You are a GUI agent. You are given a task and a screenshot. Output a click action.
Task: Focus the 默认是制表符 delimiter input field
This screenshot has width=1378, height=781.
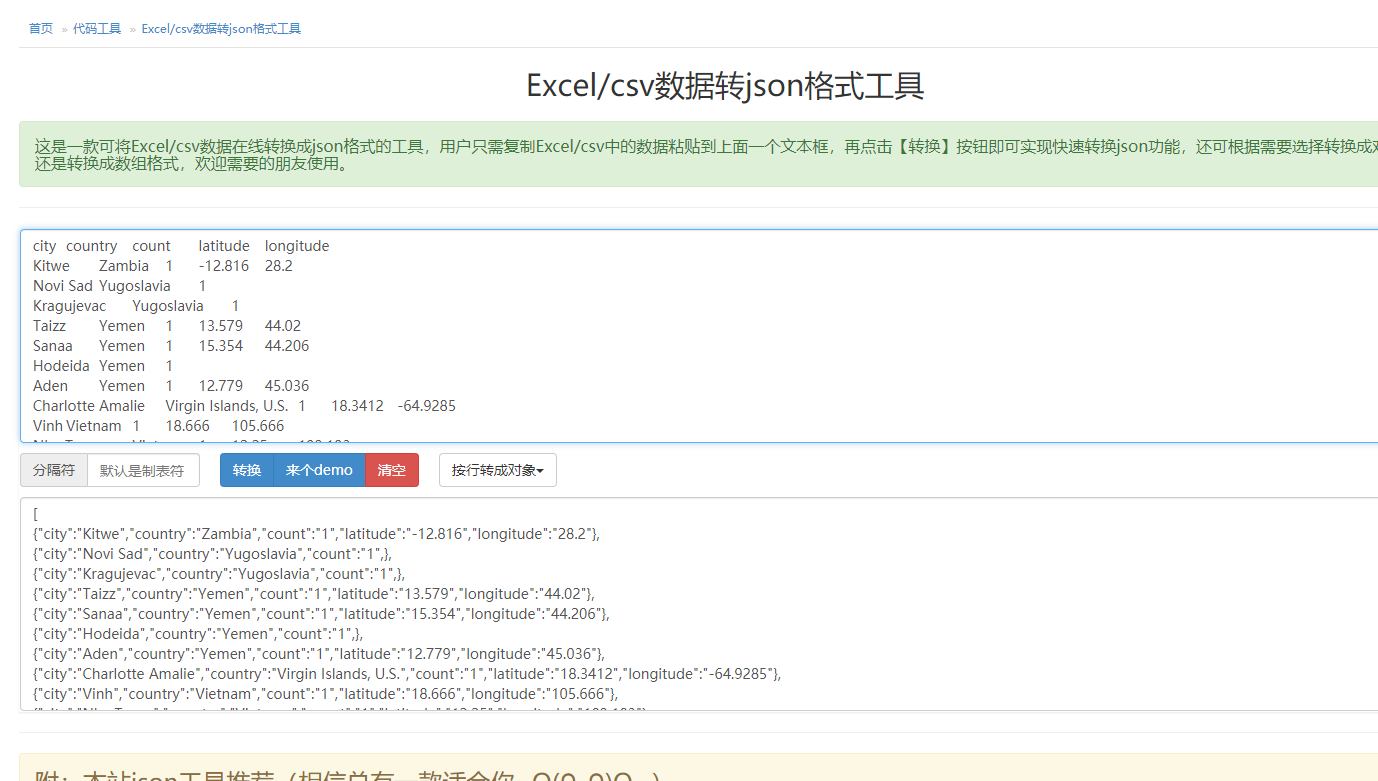point(143,470)
